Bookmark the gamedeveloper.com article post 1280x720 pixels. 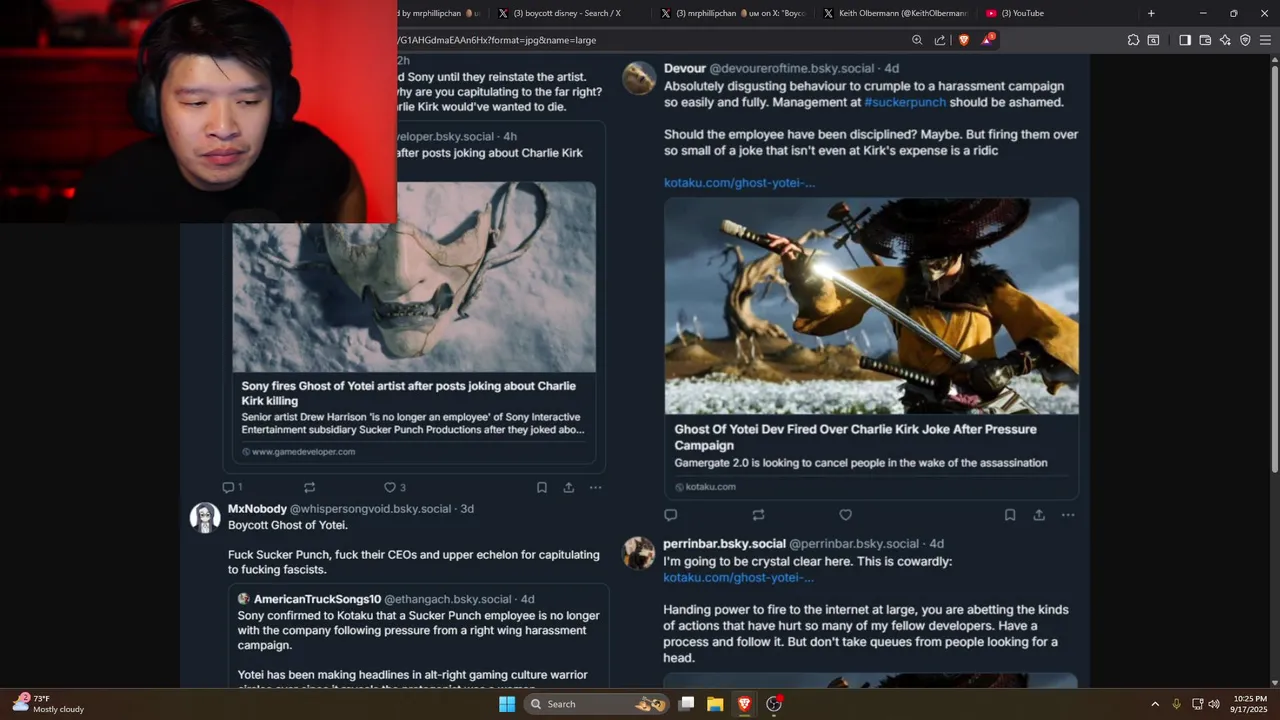(x=541, y=487)
